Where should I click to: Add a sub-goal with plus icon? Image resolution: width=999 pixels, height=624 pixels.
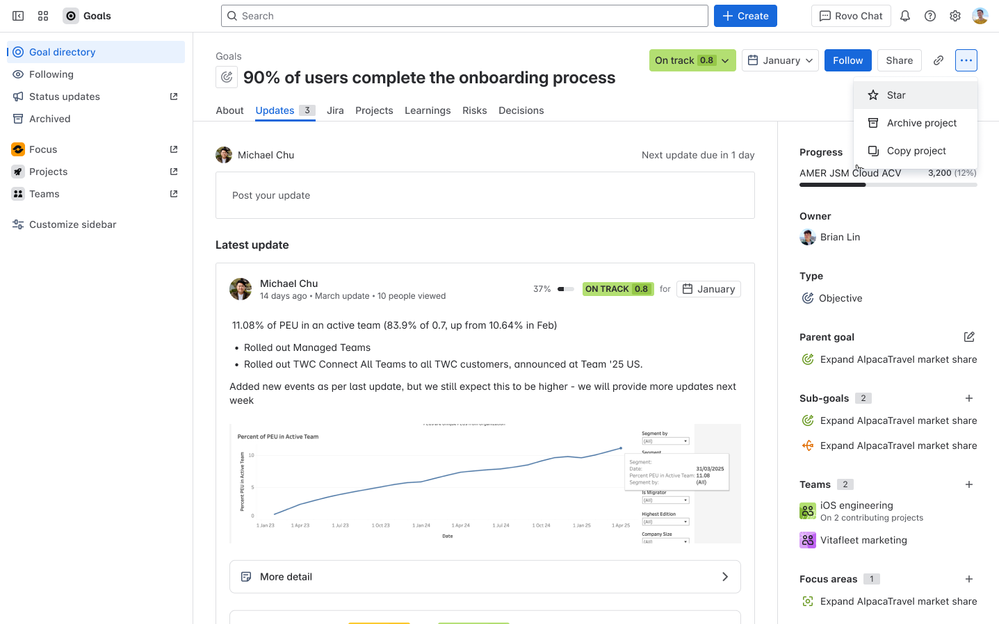pos(968,398)
